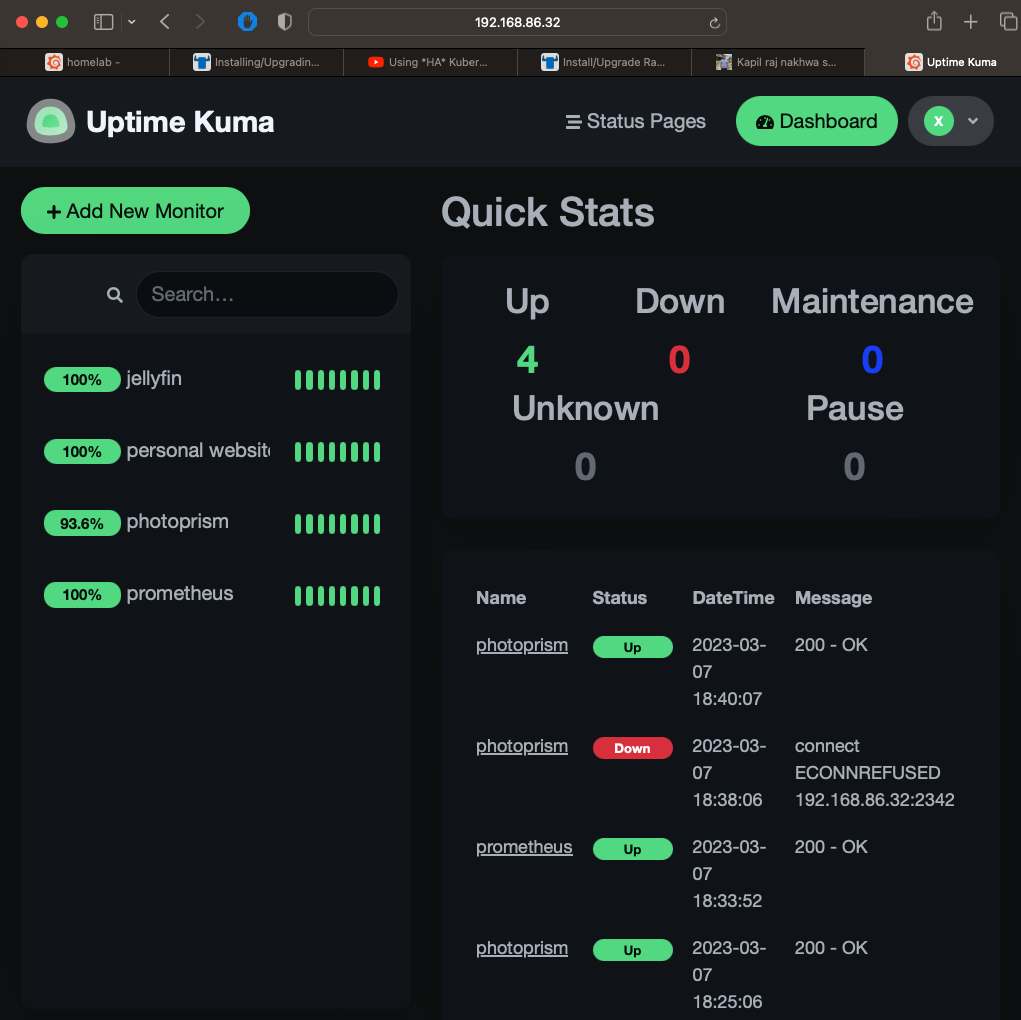This screenshot has height=1020, width=1021.
Task: Switch to the Using HA Kubernetes YouTube tab
Action: [430, 63]
